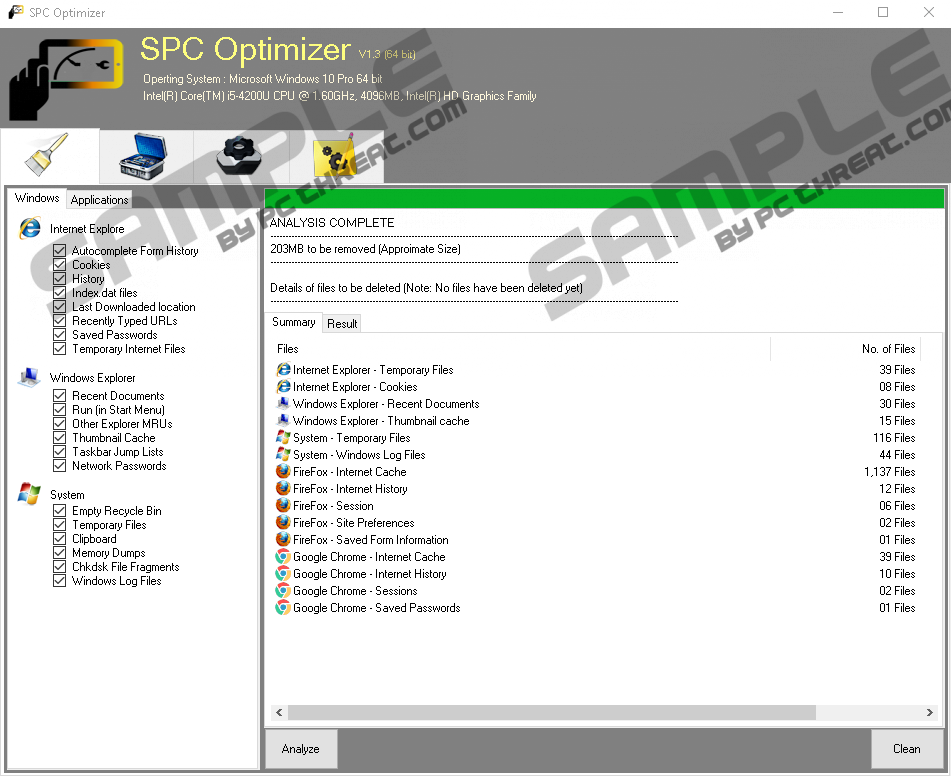Screen dimensions: 951x776
Task: Click the Analyze button
Action: [x=301, y=749]
